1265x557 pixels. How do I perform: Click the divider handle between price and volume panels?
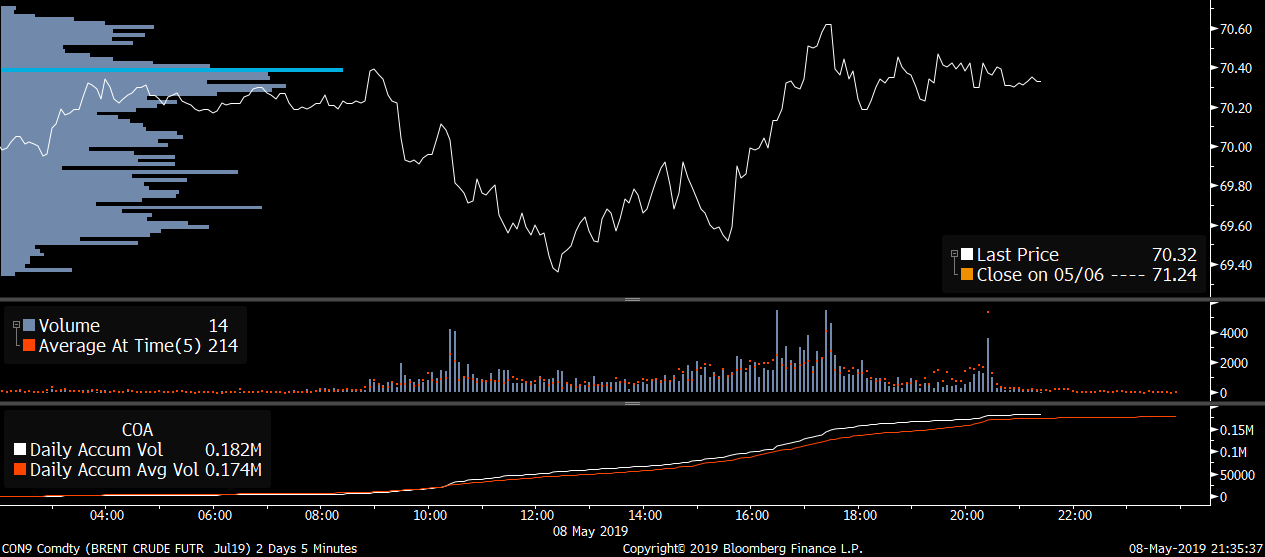[632, 299]
